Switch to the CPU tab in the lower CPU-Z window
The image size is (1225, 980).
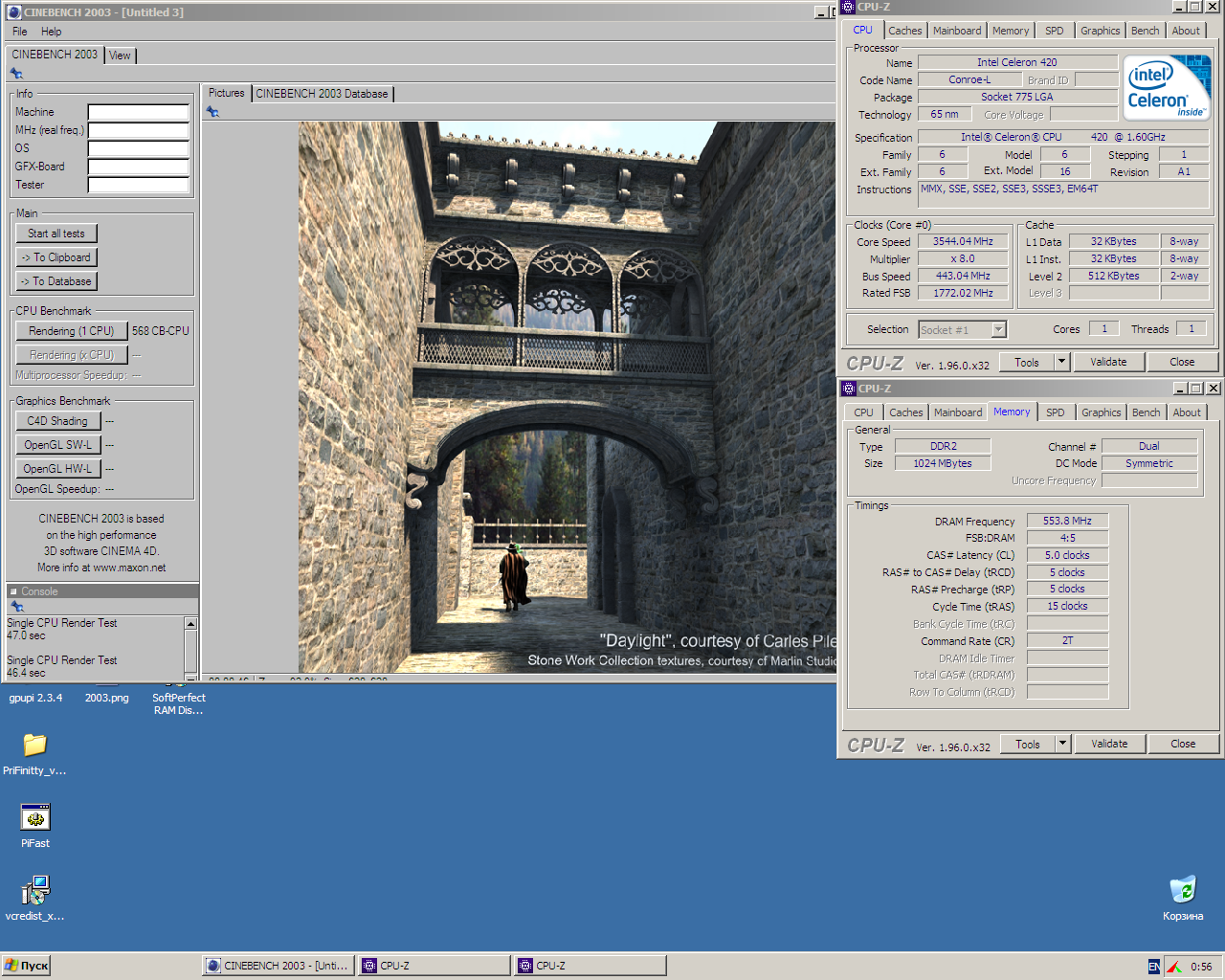coord(864,412)
